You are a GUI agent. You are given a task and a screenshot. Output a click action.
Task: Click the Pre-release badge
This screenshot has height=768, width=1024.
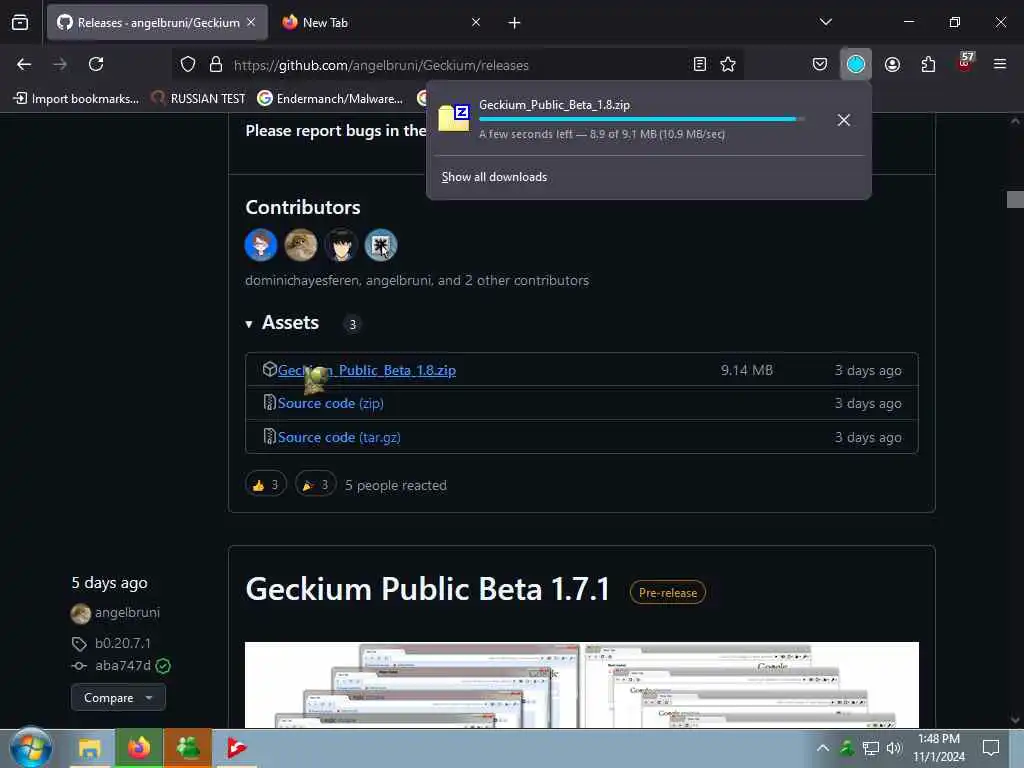pos(667,592)
